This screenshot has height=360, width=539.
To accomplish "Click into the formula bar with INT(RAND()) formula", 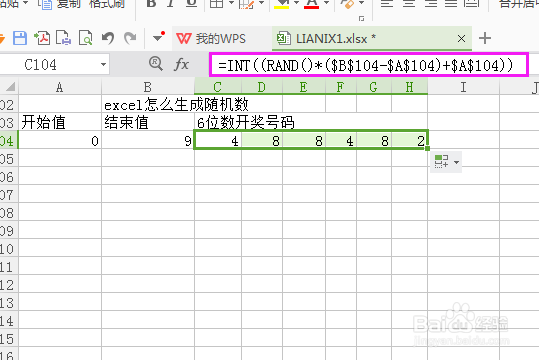I will click(368, 65).
